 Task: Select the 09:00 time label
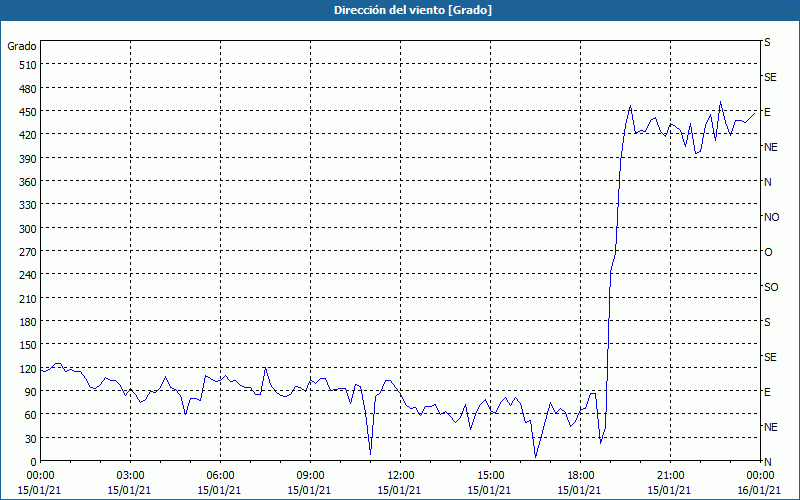pos(310,476)
